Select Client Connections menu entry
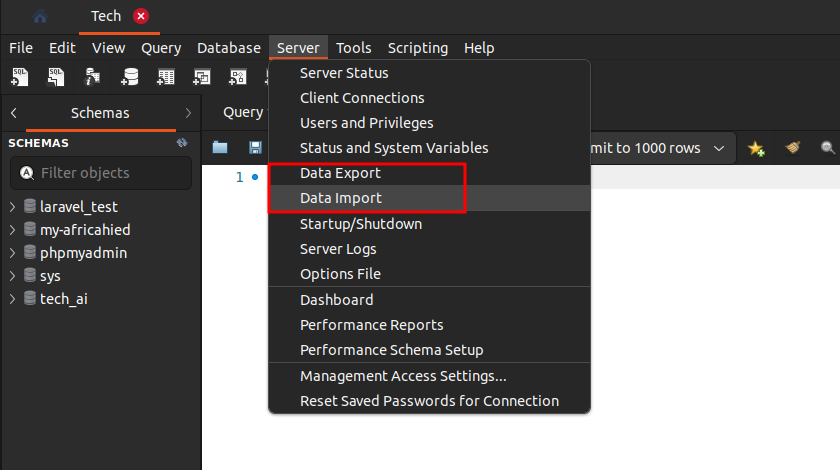Screen dimensions: 840x470 tap(430, 98)
